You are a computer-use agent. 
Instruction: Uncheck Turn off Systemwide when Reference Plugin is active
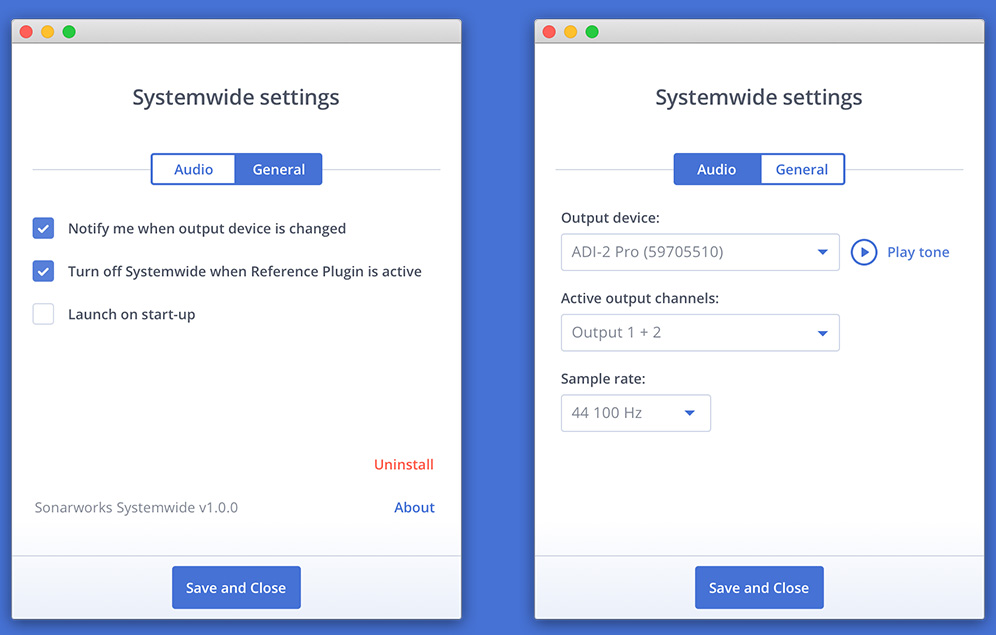[x=43, y=271]
